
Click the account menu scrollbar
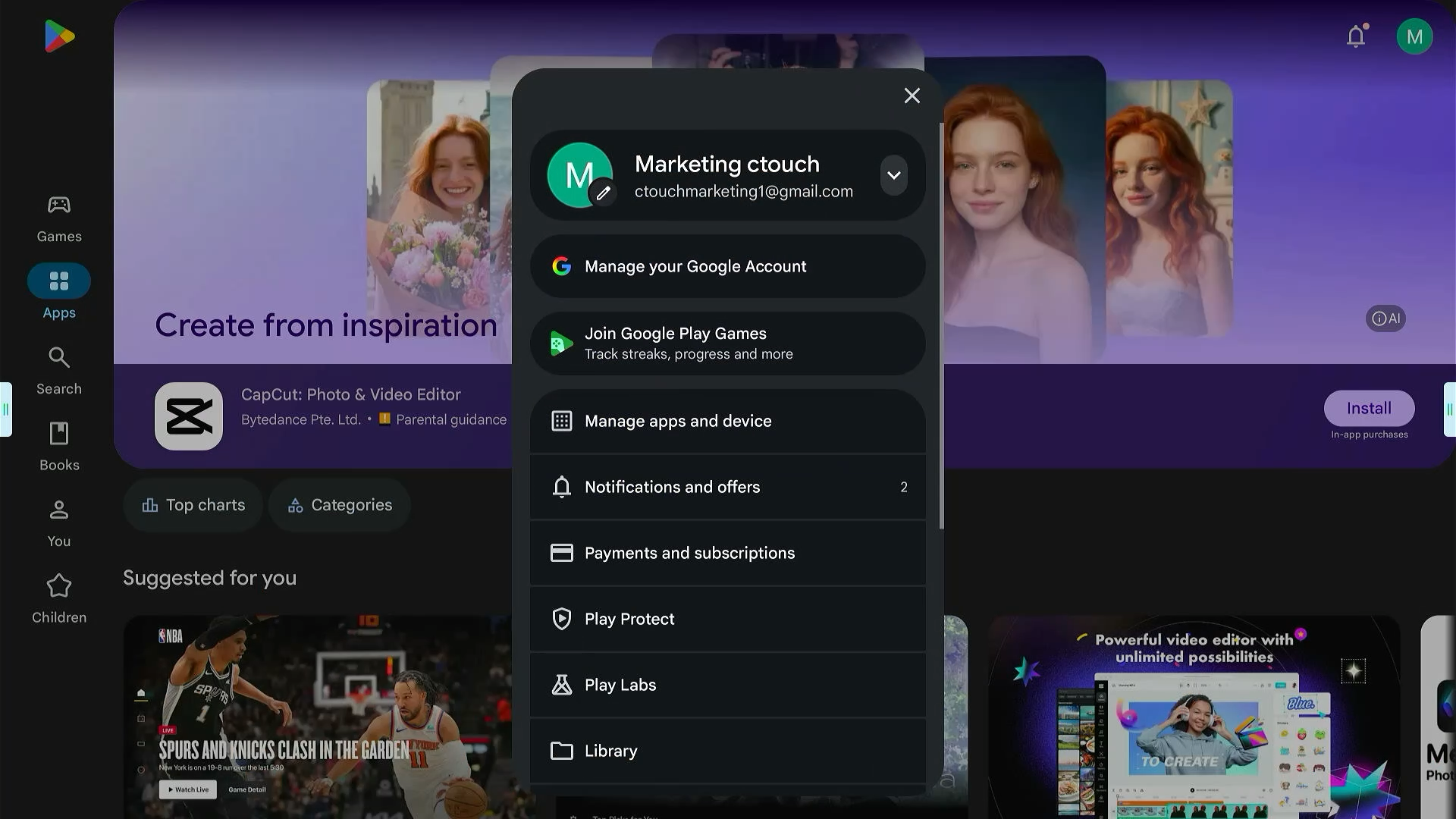coord(941,326)
